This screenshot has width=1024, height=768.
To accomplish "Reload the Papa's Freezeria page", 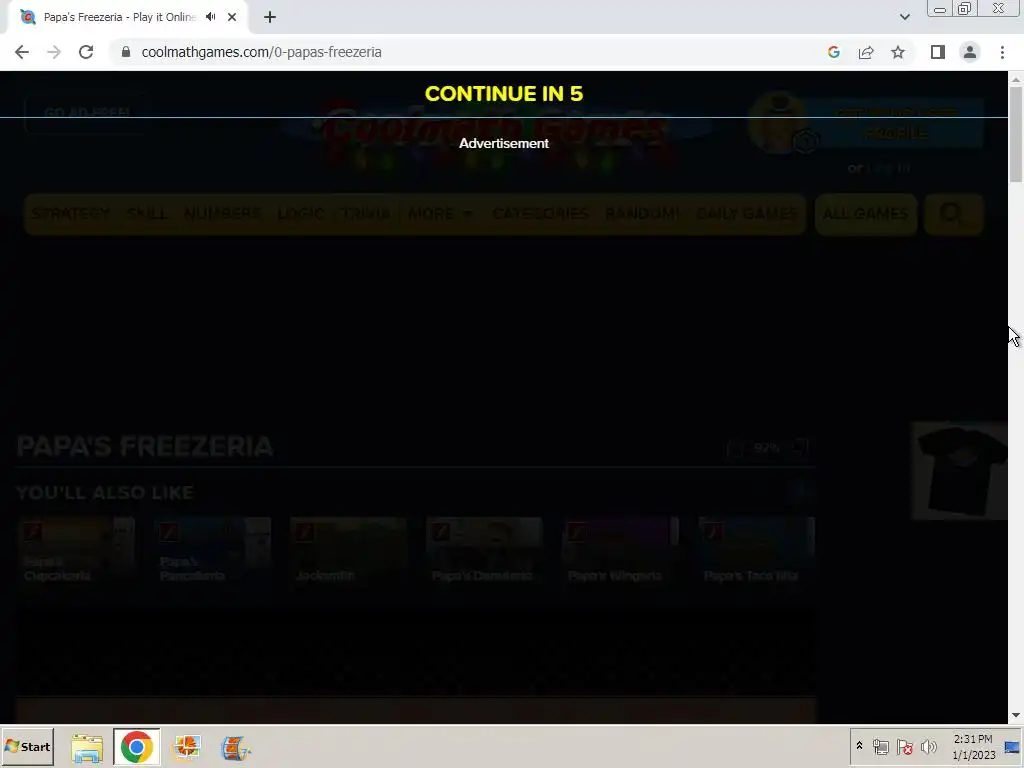I will pos(86,52).
